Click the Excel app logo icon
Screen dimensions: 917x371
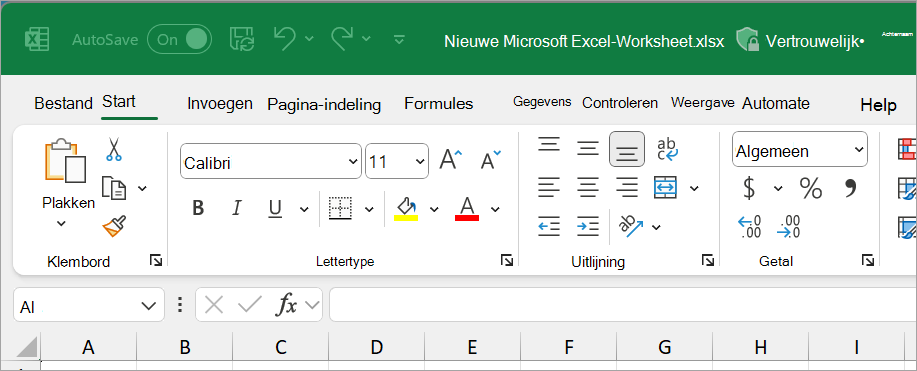coord(36,39)
